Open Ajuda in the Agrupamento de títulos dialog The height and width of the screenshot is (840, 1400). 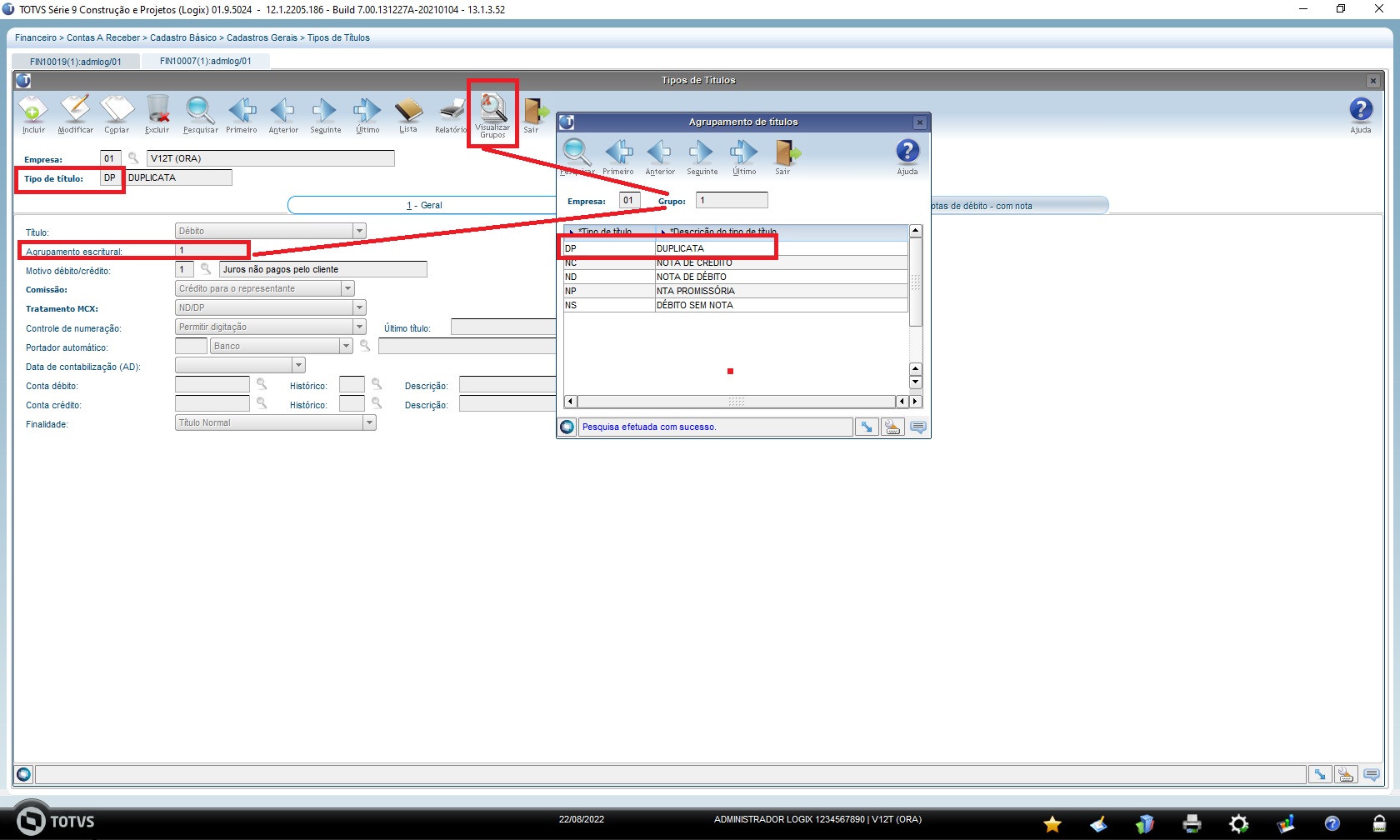(x=907, y=156)
